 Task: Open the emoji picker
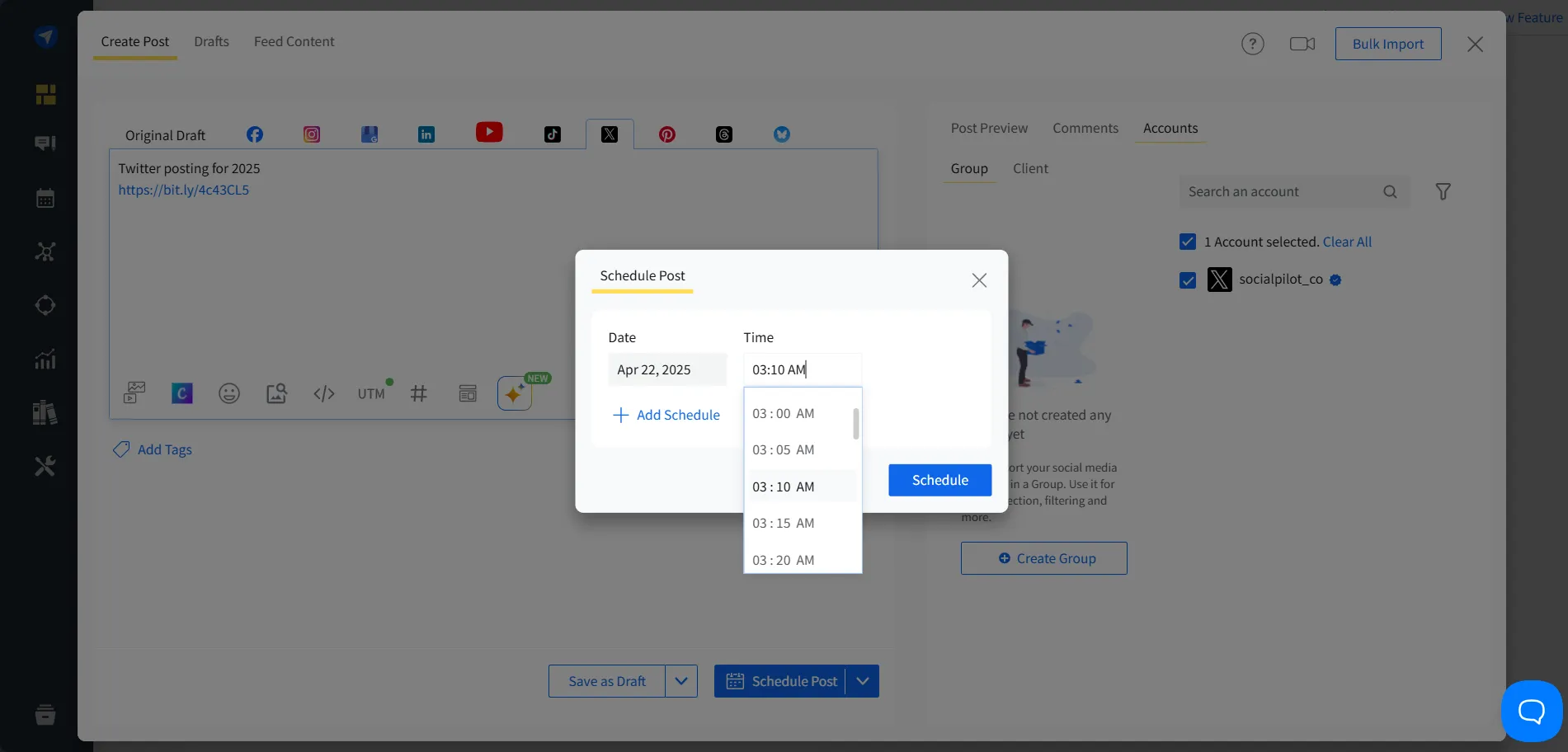click(x=229, y=393)
